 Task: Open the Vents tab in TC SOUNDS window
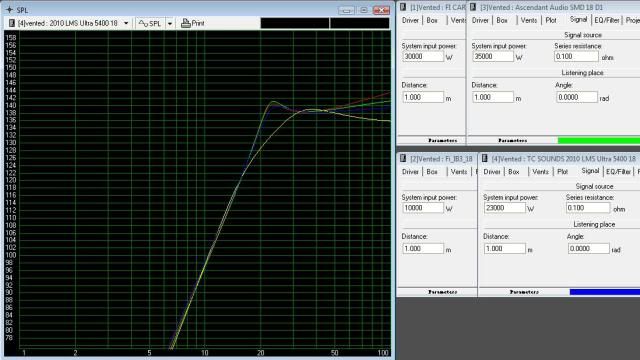[x=540, y=172]
